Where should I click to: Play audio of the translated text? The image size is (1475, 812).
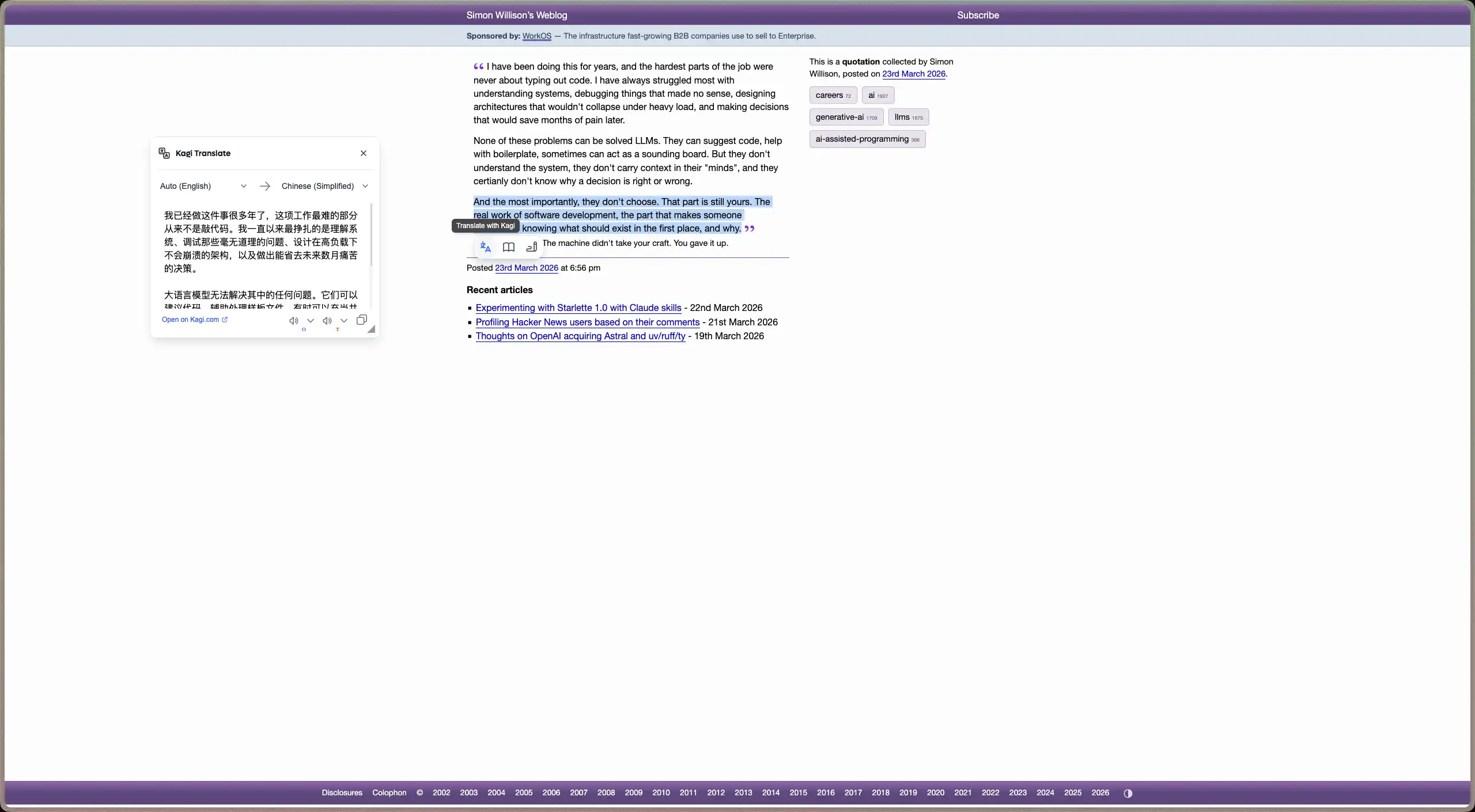tap(327, 321)
